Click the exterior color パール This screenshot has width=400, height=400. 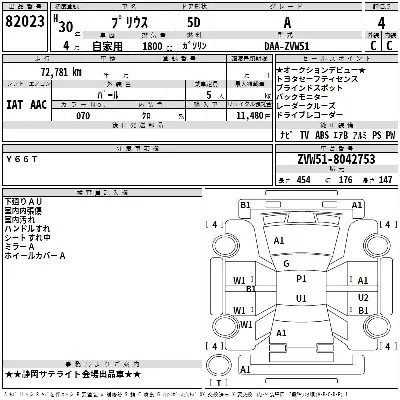pyautogui.click(x=108, y=95)
